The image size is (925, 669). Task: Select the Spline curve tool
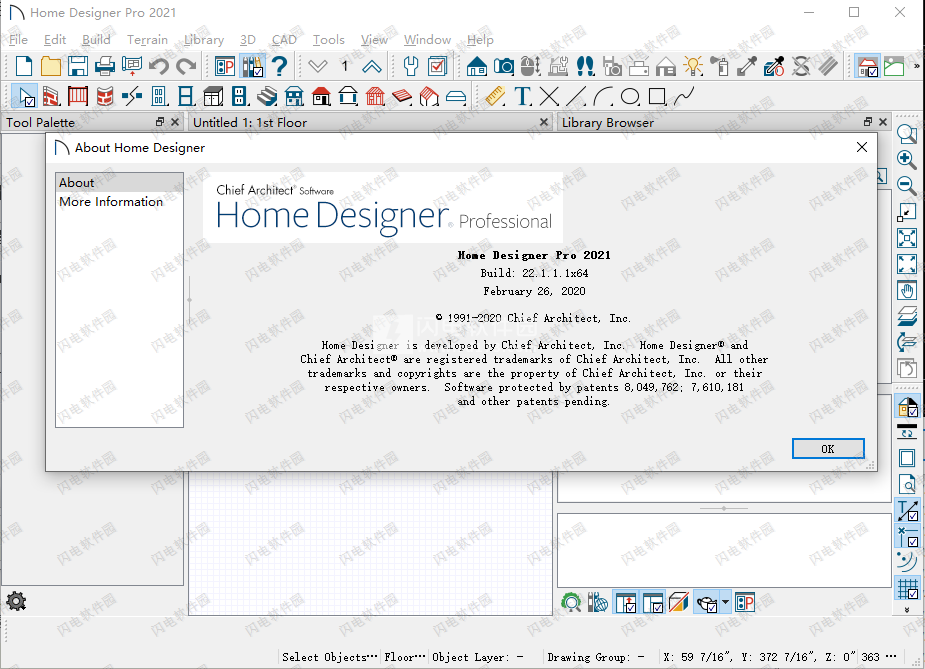(684, 96)
